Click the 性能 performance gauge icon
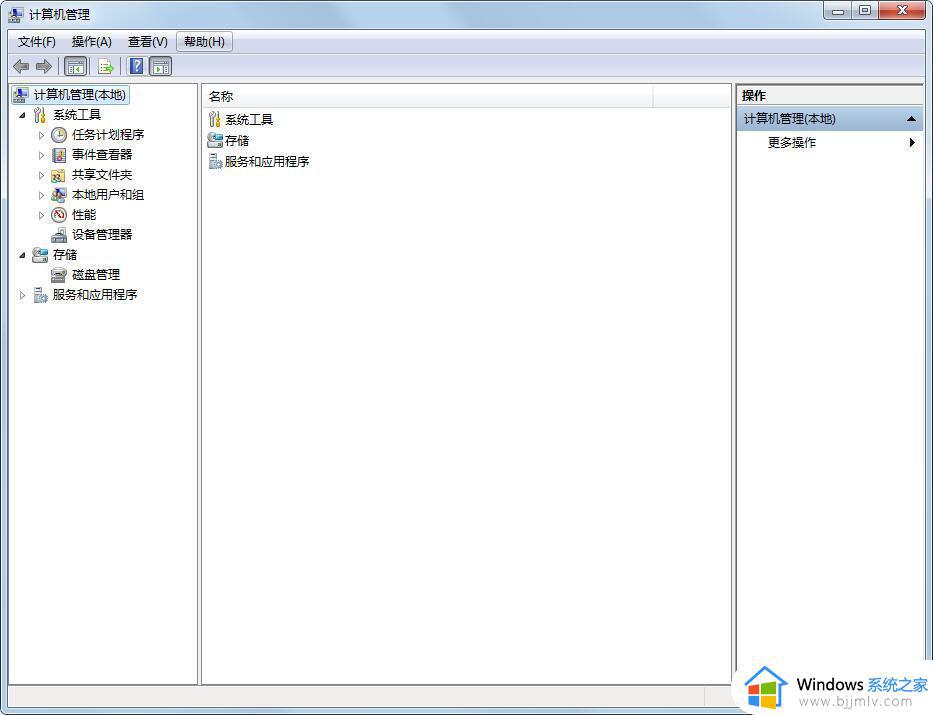This screenshot has height=715, width=933. click(x=59, y=215)
